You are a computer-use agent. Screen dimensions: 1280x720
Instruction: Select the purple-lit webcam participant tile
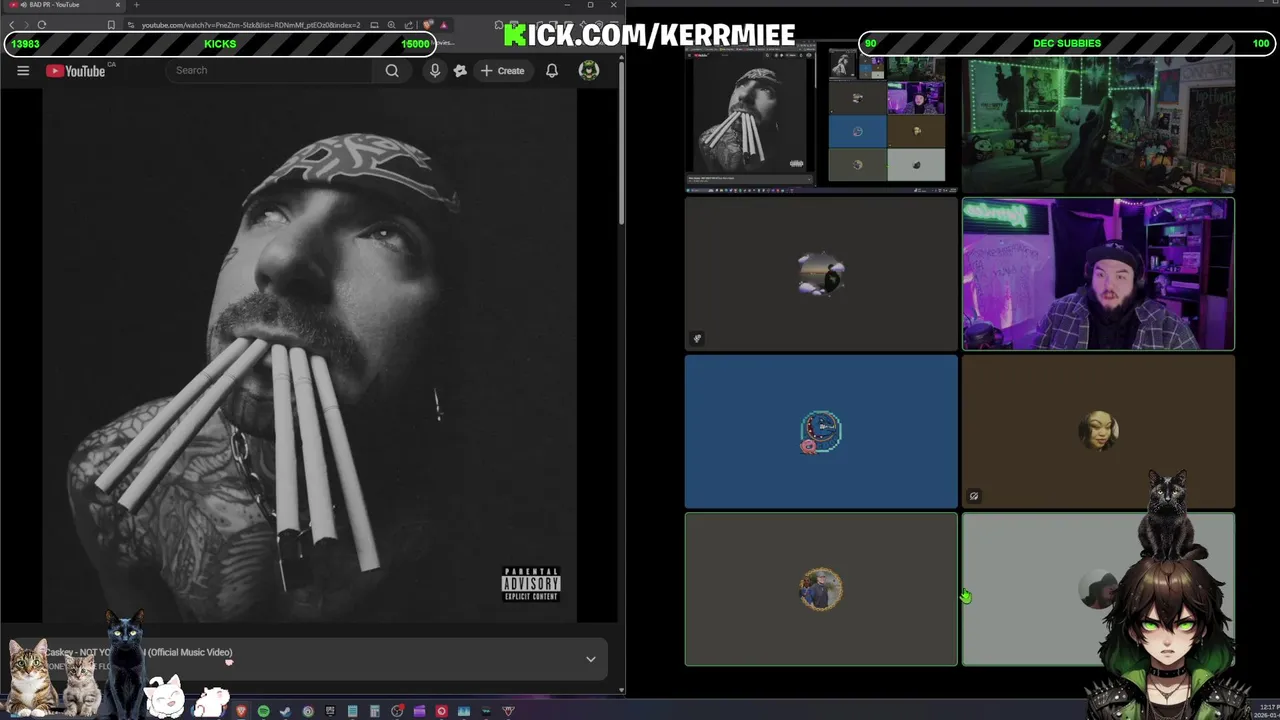[1098, 274]
